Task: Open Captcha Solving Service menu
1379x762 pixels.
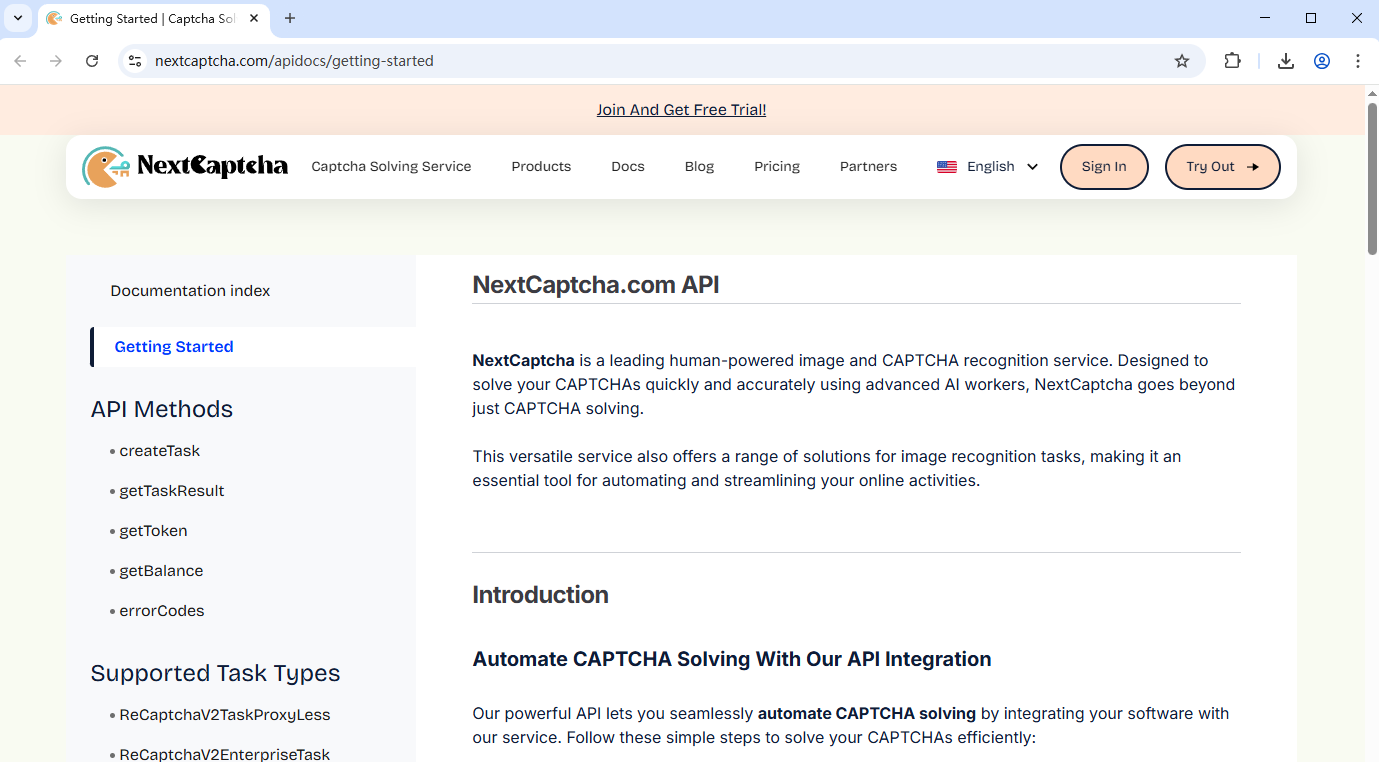Action: (x=391, y=167)
